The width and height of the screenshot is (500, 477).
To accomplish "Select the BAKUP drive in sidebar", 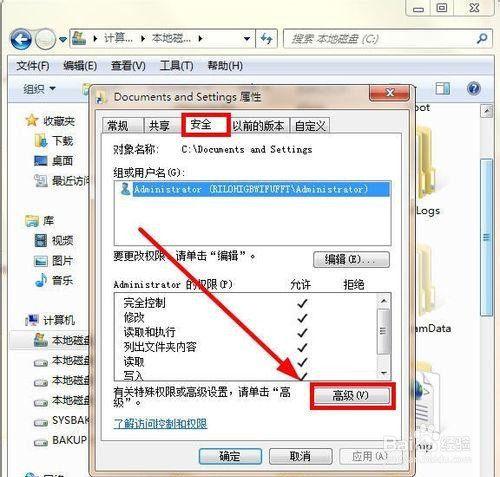I will (61, 440).
